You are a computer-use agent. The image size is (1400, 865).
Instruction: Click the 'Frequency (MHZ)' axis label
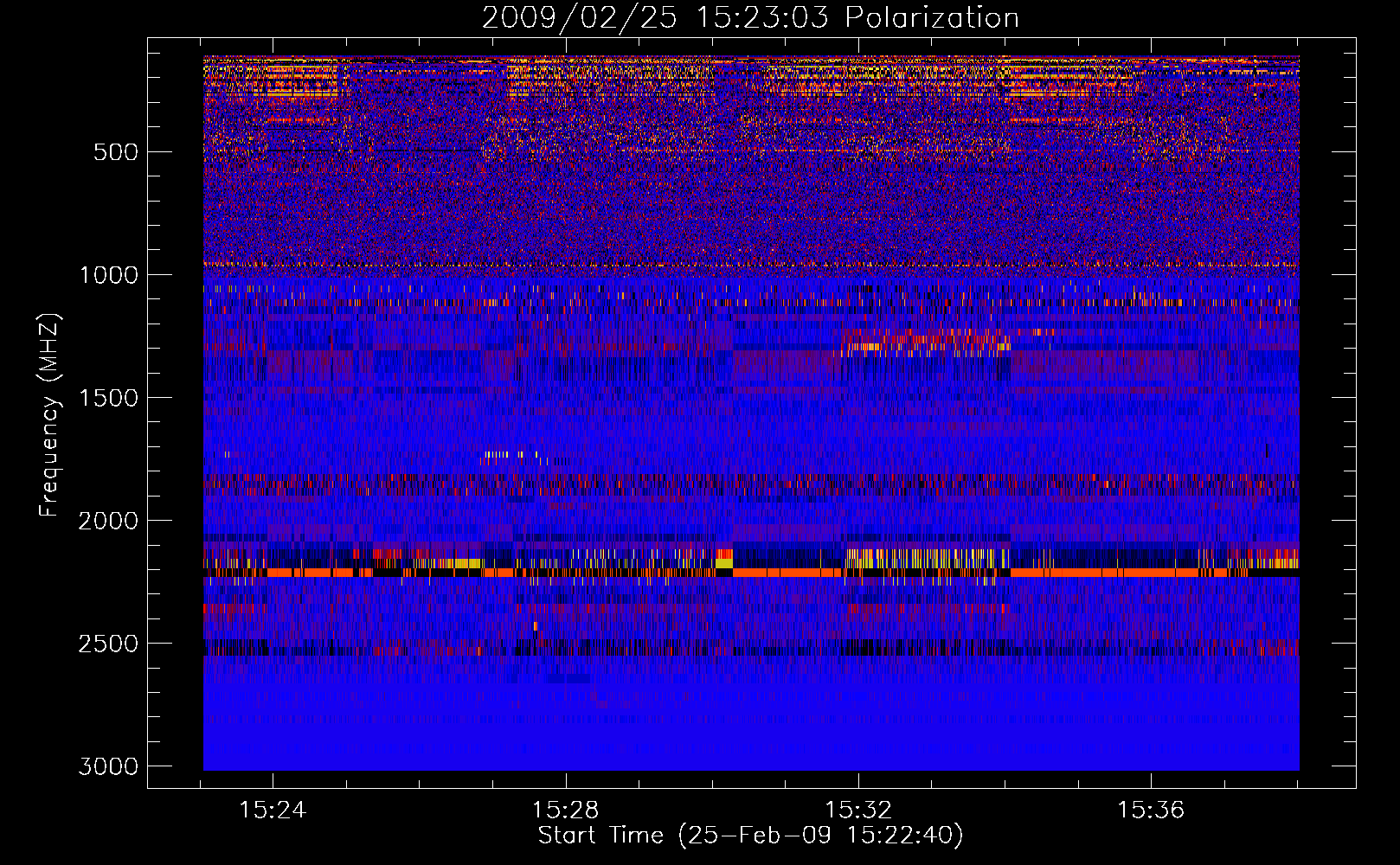point(49,415)
